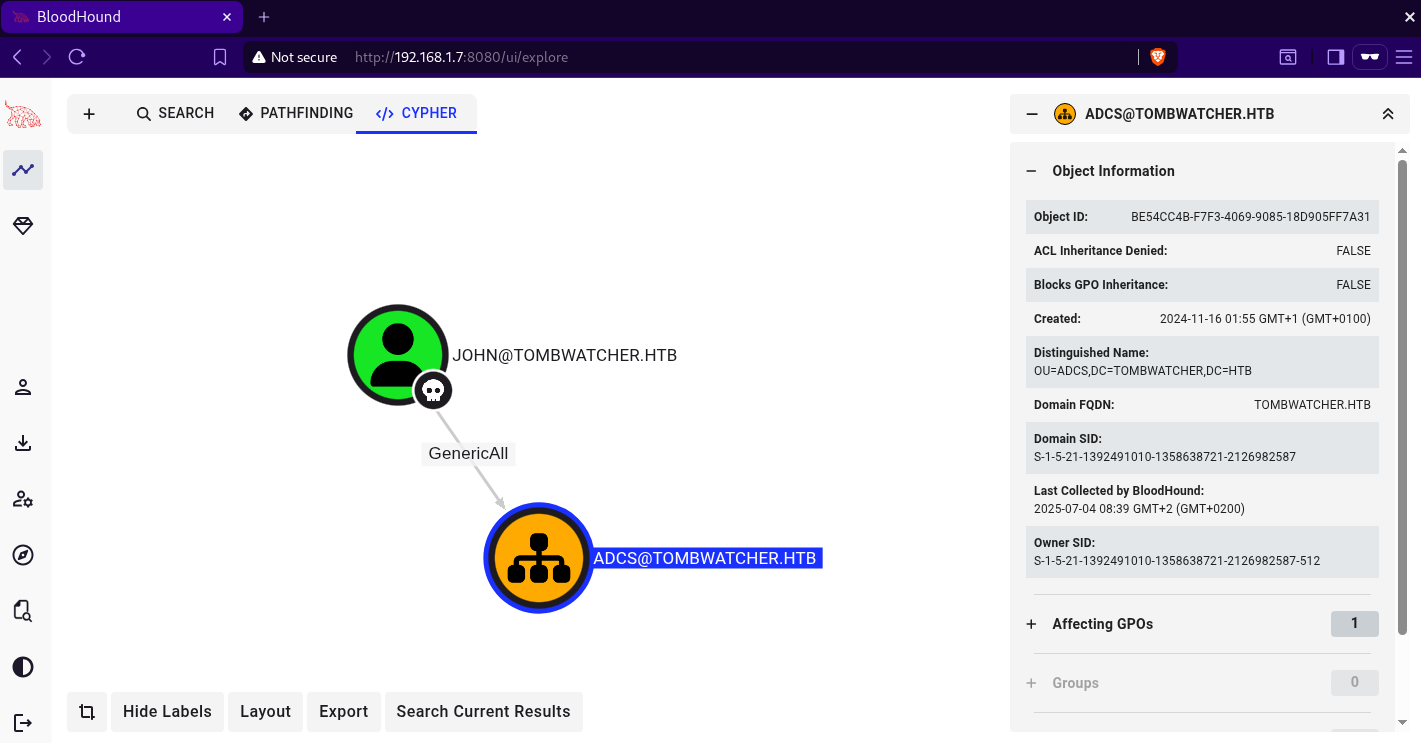This screenshot has height=743, width=1421.
Task: Collapse the Object Information section
Action: [1032, 171]
